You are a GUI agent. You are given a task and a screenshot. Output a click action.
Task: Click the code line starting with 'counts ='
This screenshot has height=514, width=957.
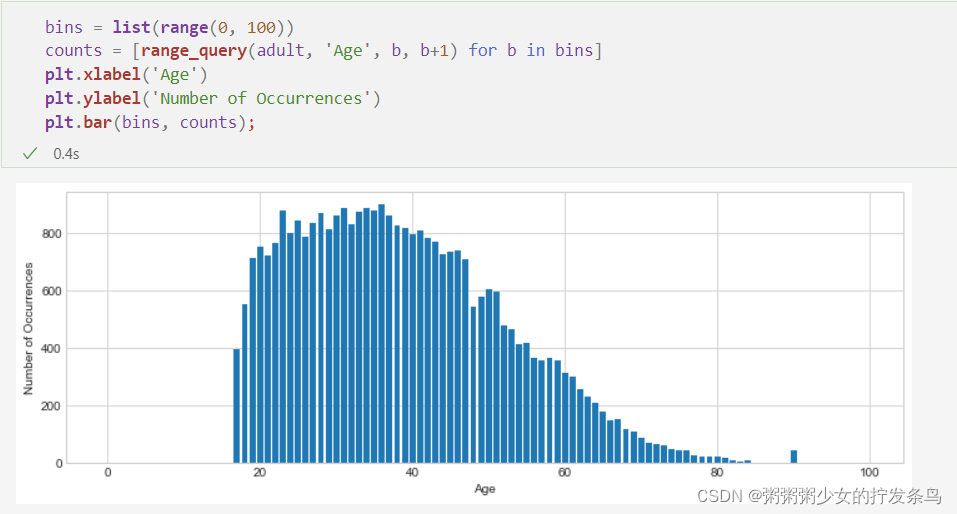pyautogui.click(x=323, y=51)
